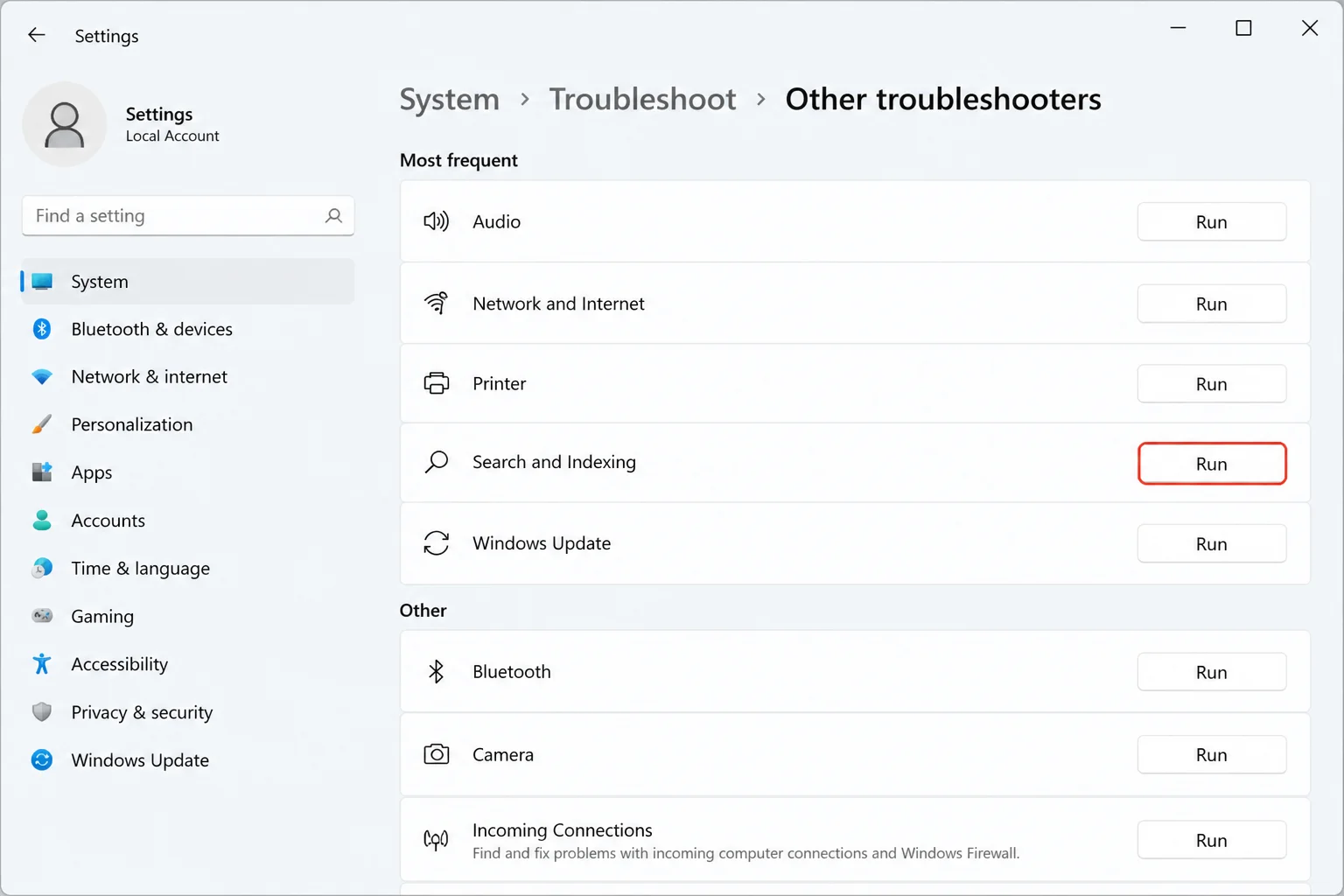Click the Other section heading
The width and height of the screenshot is (1344, 896).
point(423,611)
